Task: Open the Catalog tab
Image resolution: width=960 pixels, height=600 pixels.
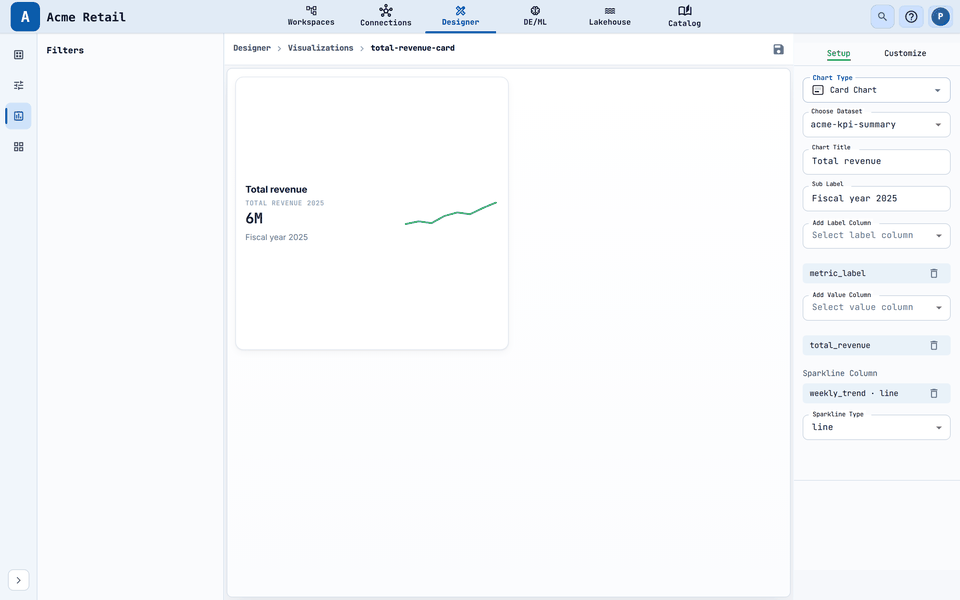Action: coord(684,16)
